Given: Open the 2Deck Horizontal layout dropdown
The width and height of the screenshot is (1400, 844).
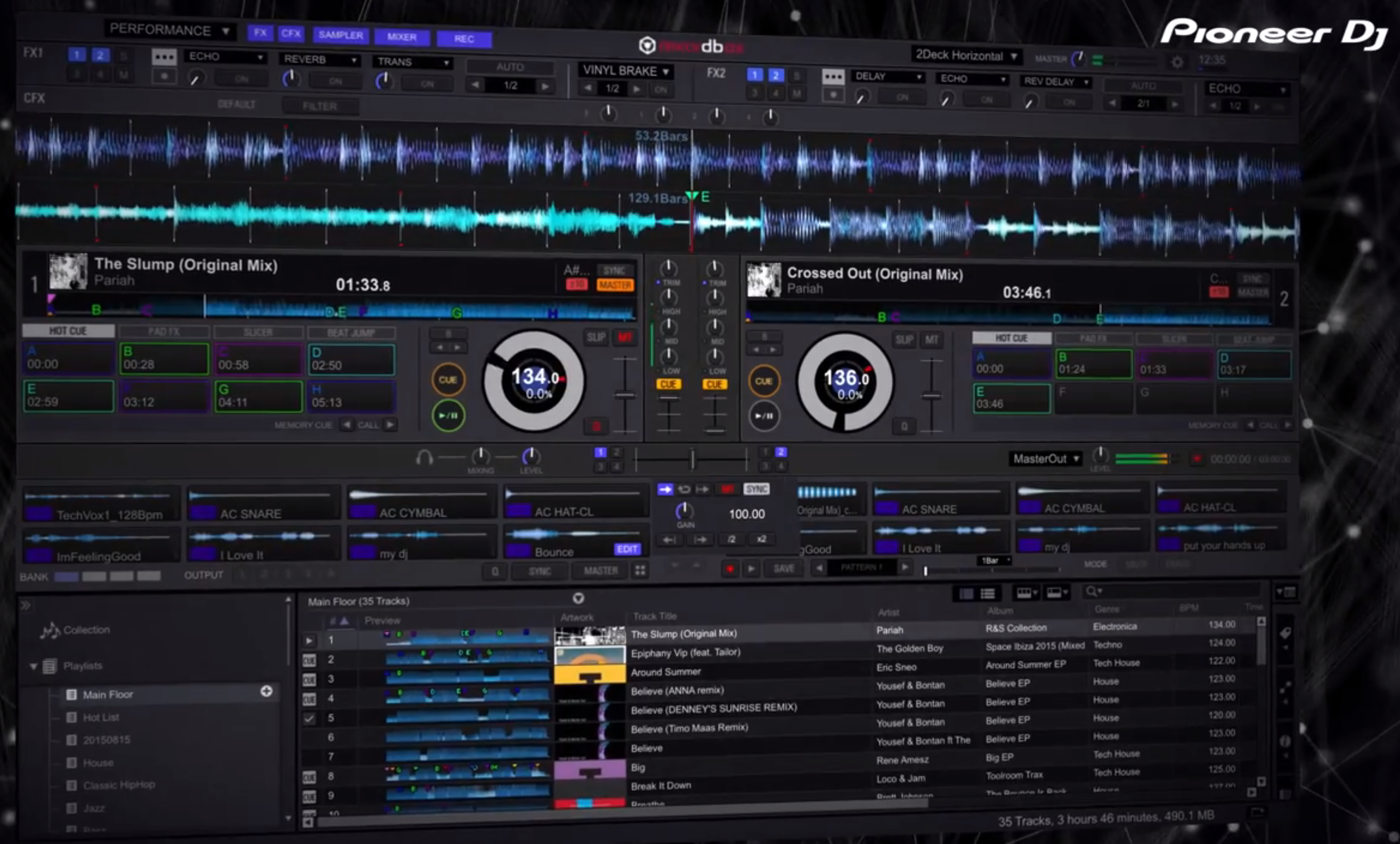Looking at the screenshot, I should pyautogui.click(x=965, y=56).
